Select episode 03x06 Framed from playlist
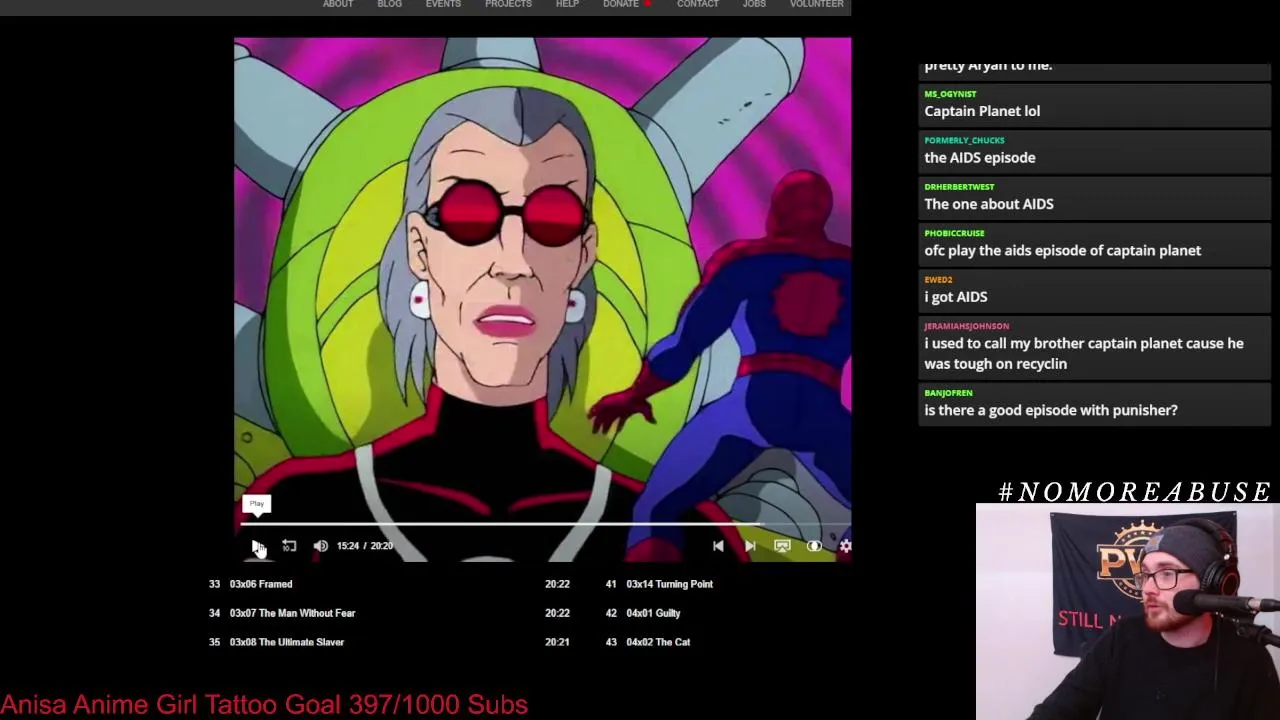 click(x=261, y=584)
